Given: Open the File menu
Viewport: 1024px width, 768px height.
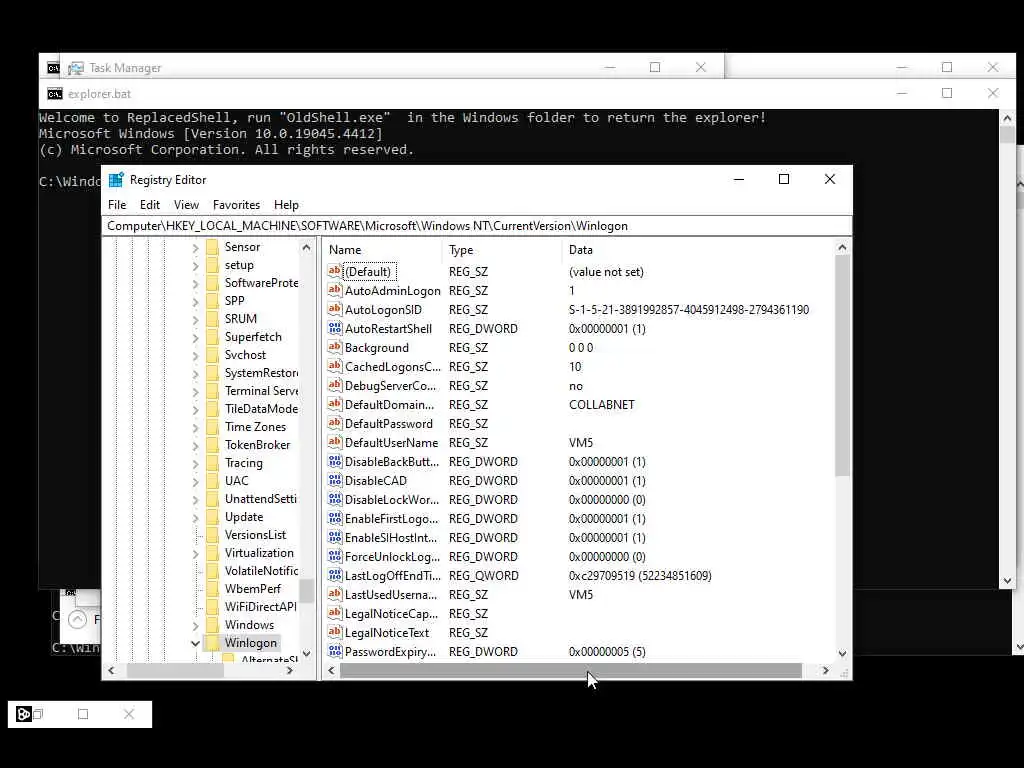Looking at the screenshot, I should coord(117,204).
